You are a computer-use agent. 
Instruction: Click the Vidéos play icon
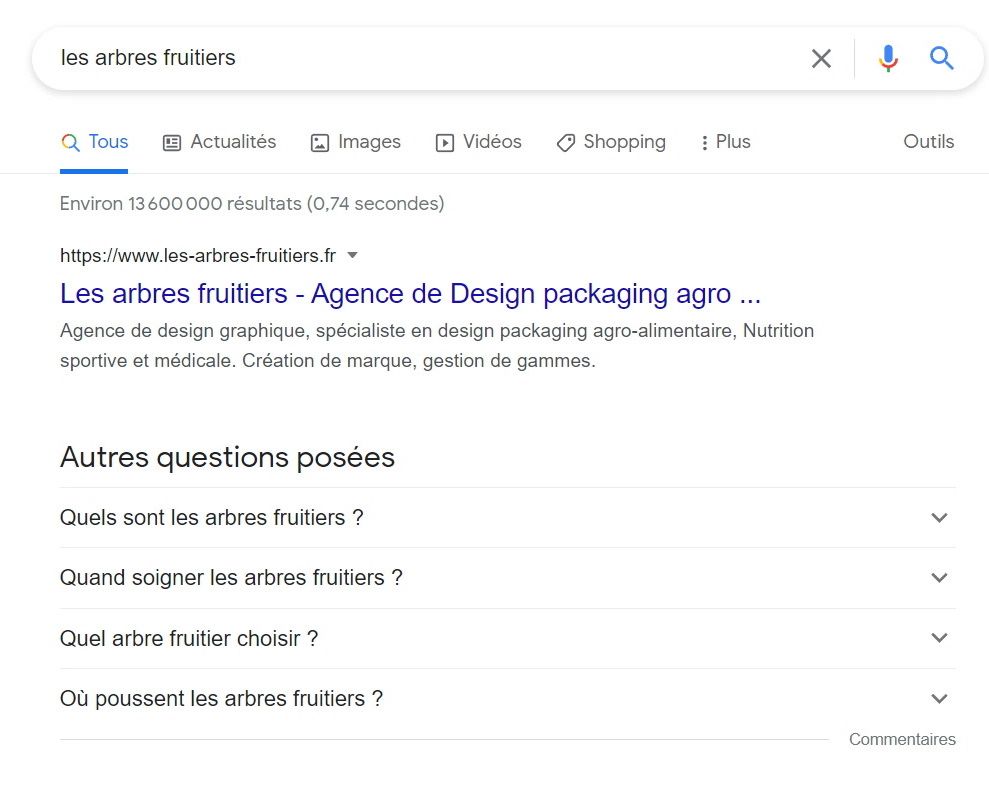[444, 142]
